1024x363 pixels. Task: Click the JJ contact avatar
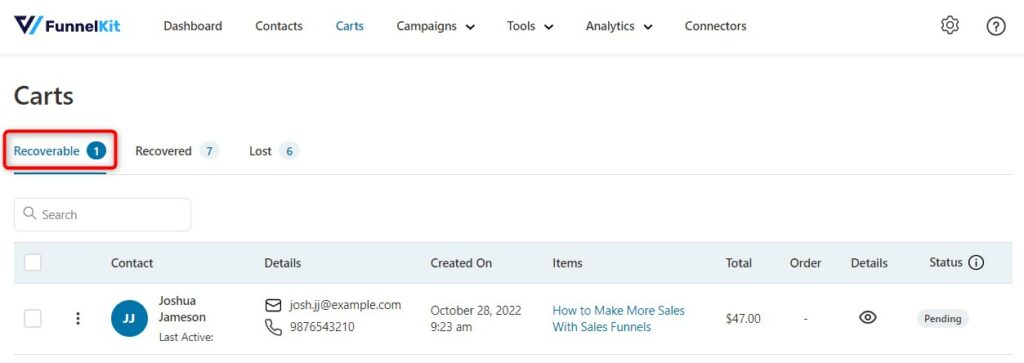coord(129,319)
